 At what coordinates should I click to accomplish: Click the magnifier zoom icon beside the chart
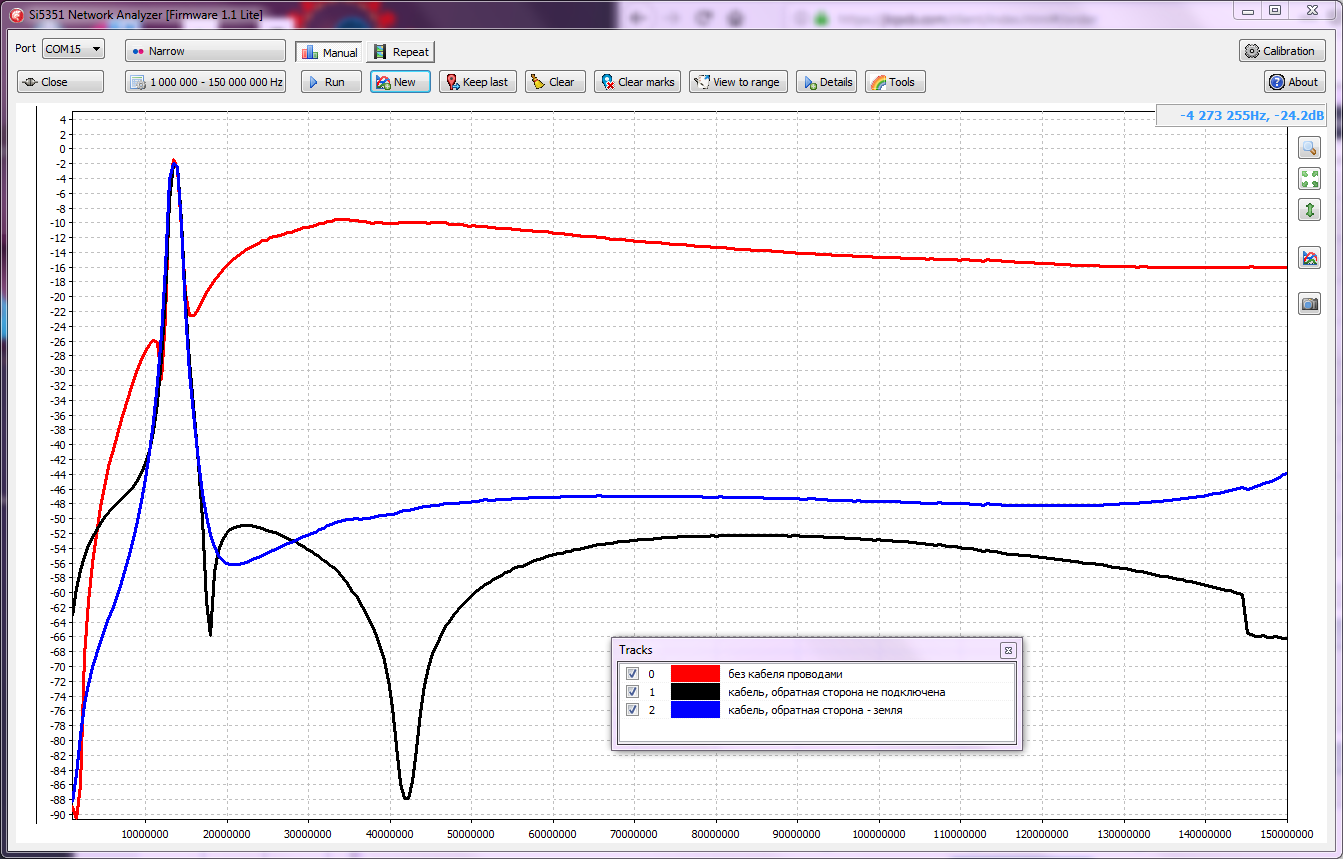coord(1309,148)
